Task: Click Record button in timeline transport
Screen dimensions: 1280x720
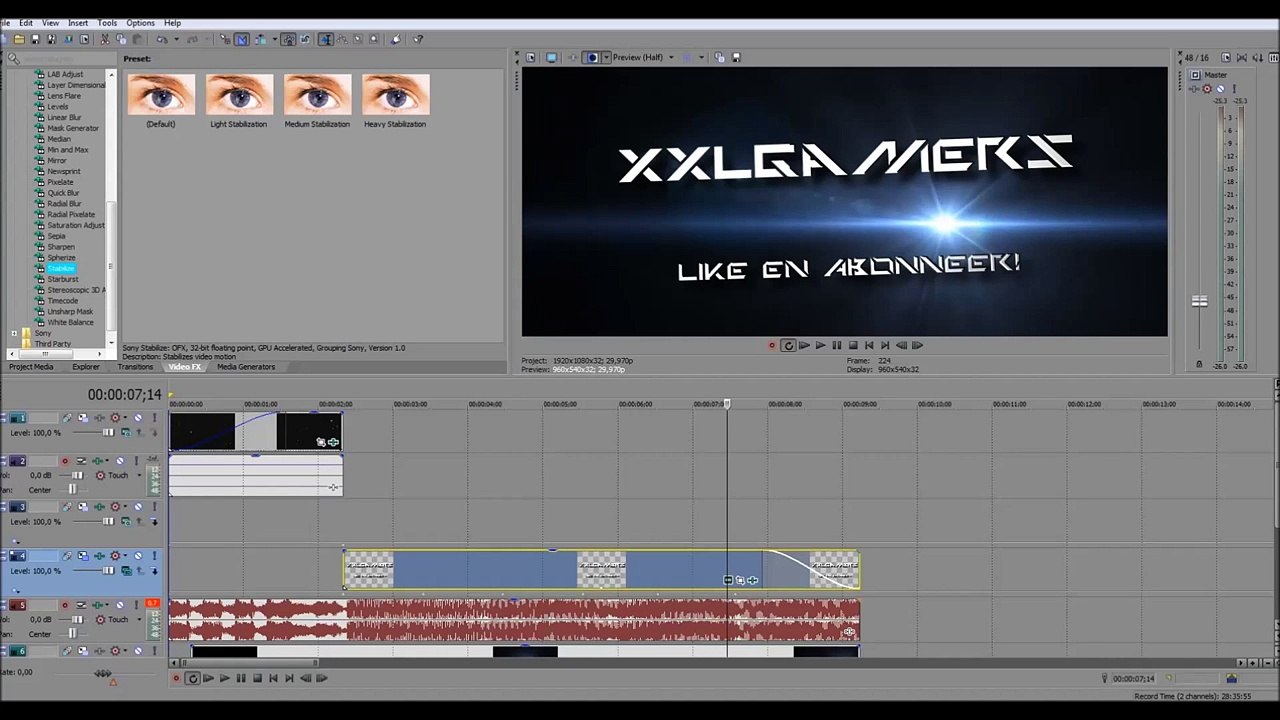Action: tap(176, 678)
